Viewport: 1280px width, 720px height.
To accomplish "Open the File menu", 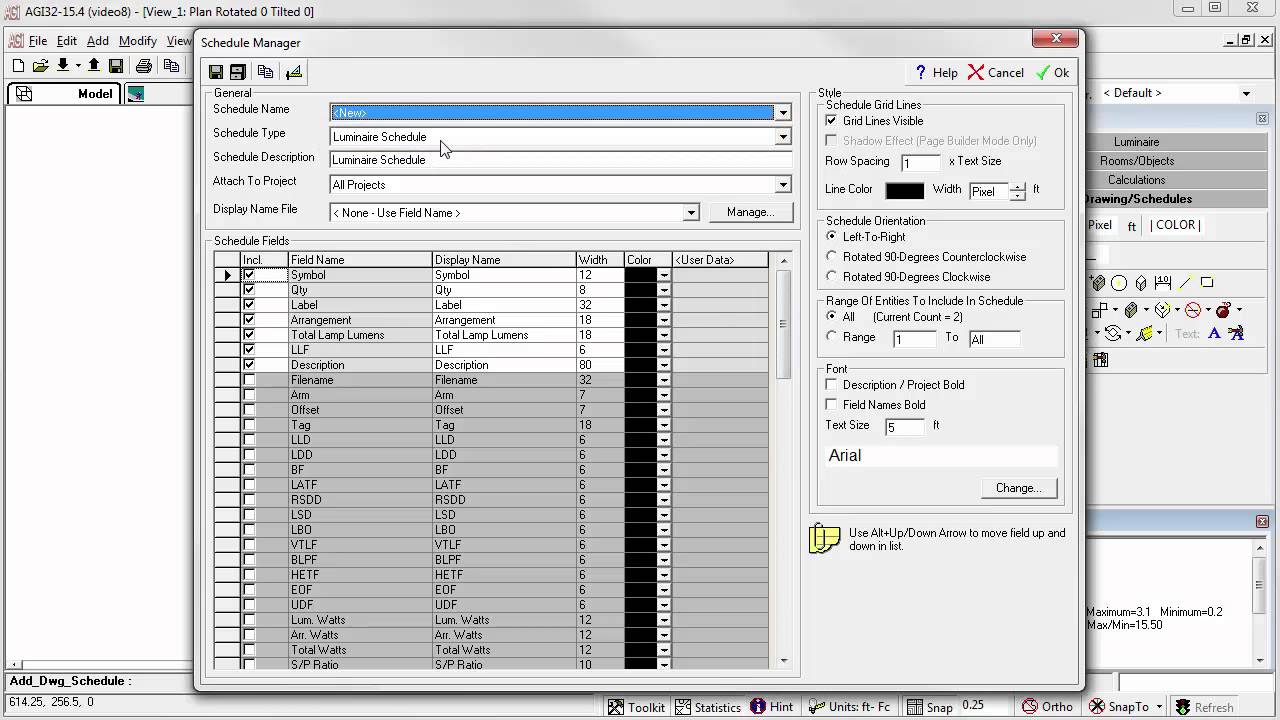I will 38,41.
